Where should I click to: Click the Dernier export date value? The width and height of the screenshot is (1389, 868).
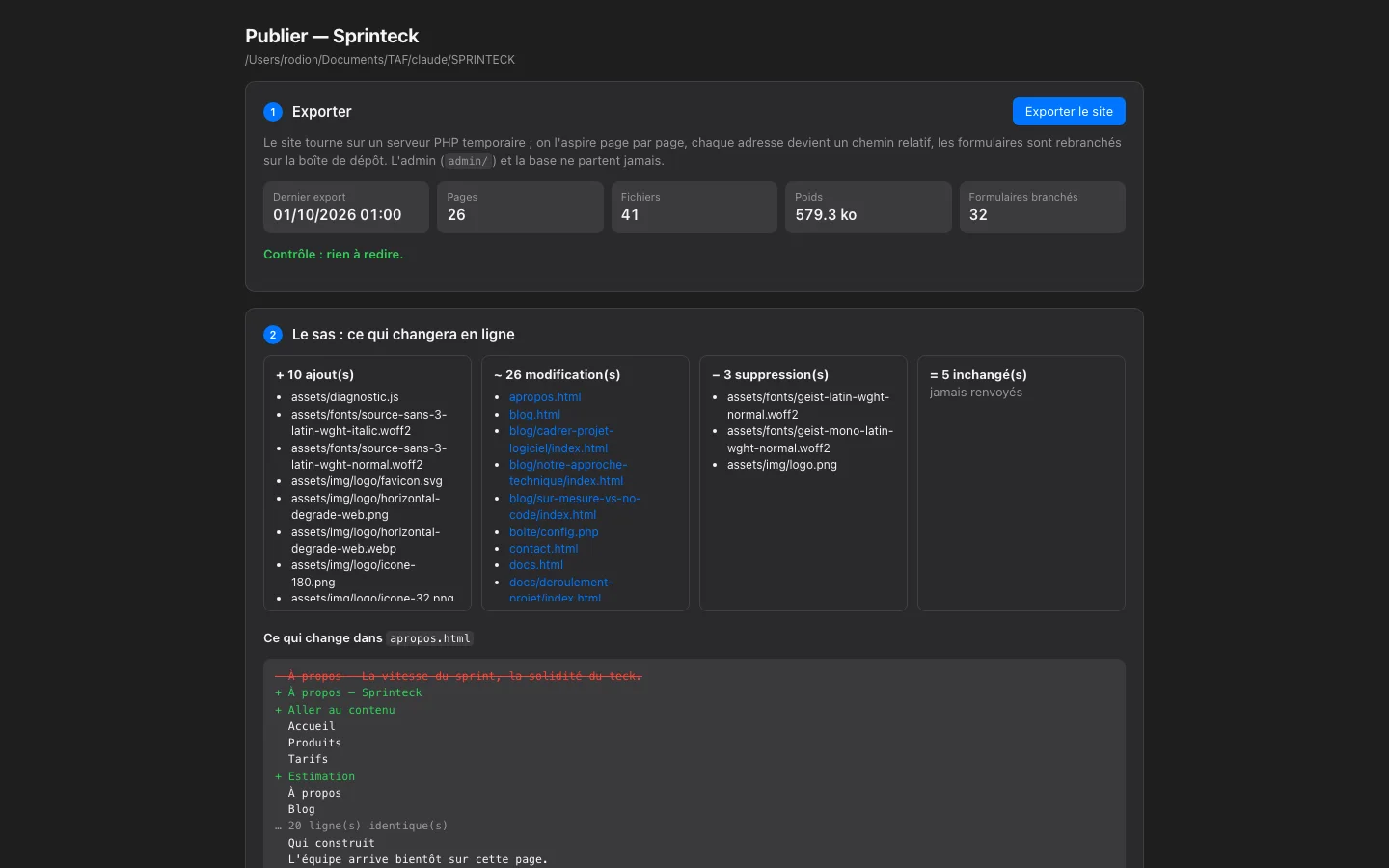[338, 215]
